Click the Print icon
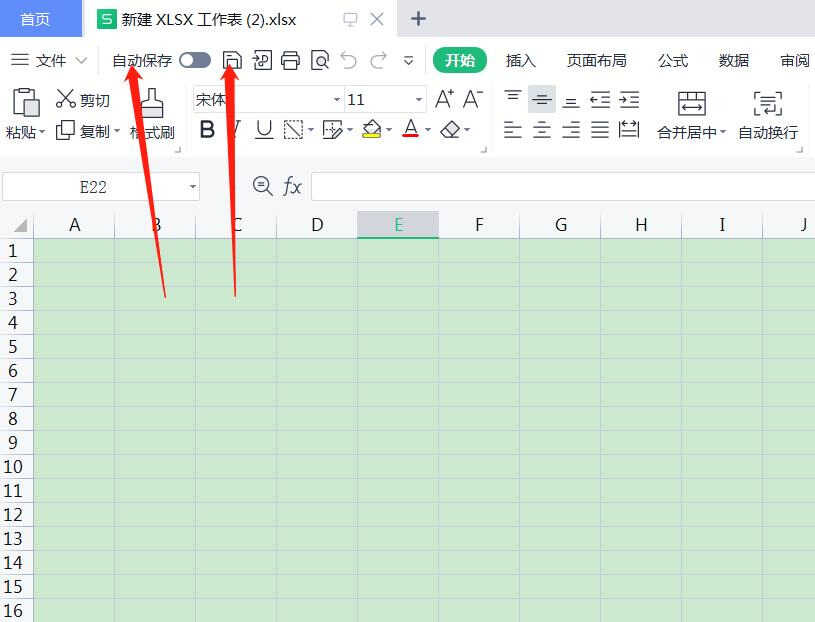Image resolution: width=815 pixels, height=622 pixels. tap(291, 60)
